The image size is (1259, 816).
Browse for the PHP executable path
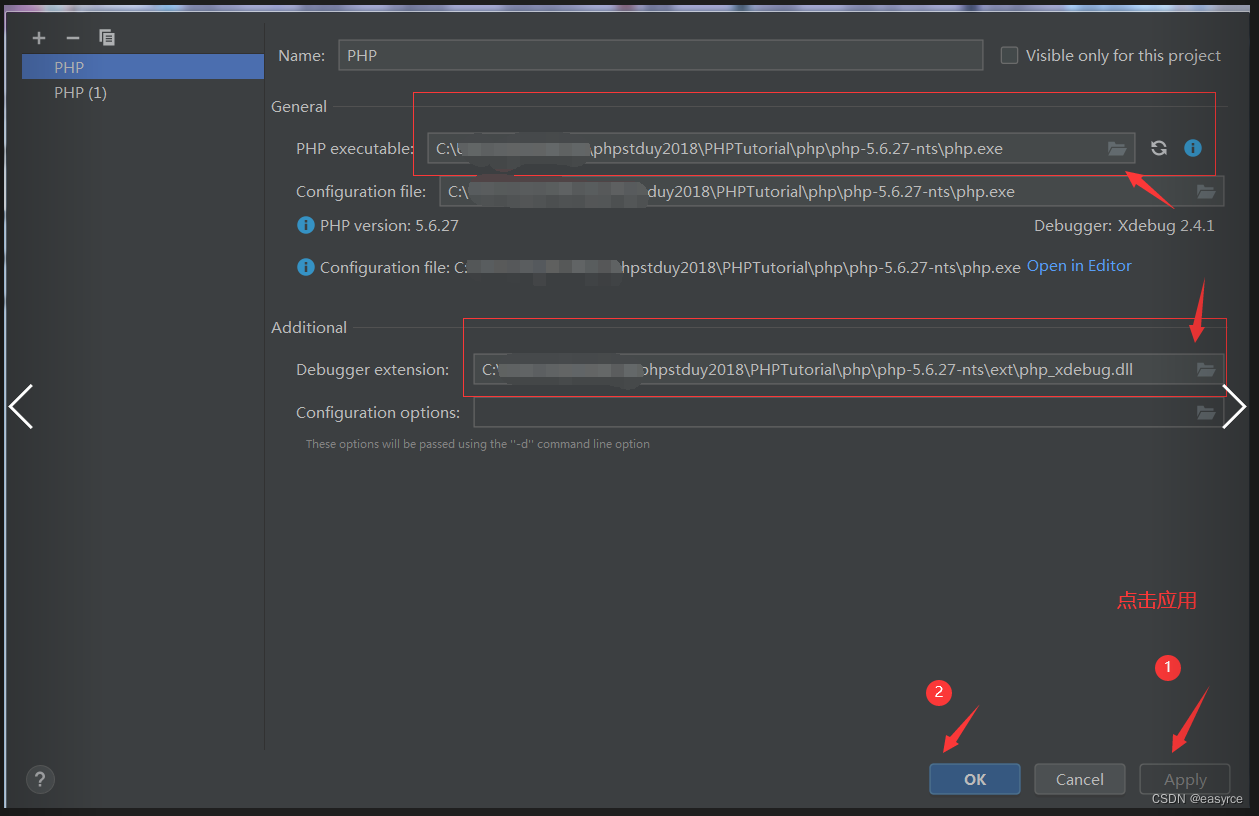1117,149
